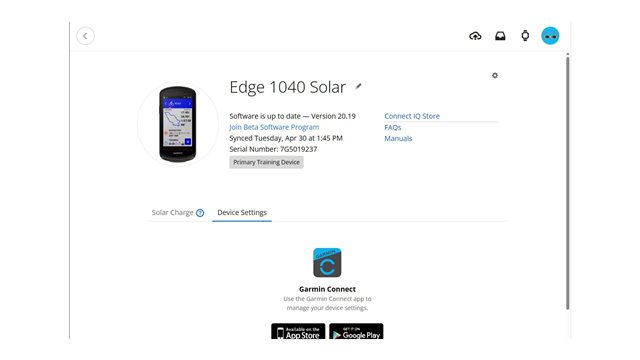Screen dimensions: 640x360
Task: Click the Primary Training Device badge
Action: point(266,162)
